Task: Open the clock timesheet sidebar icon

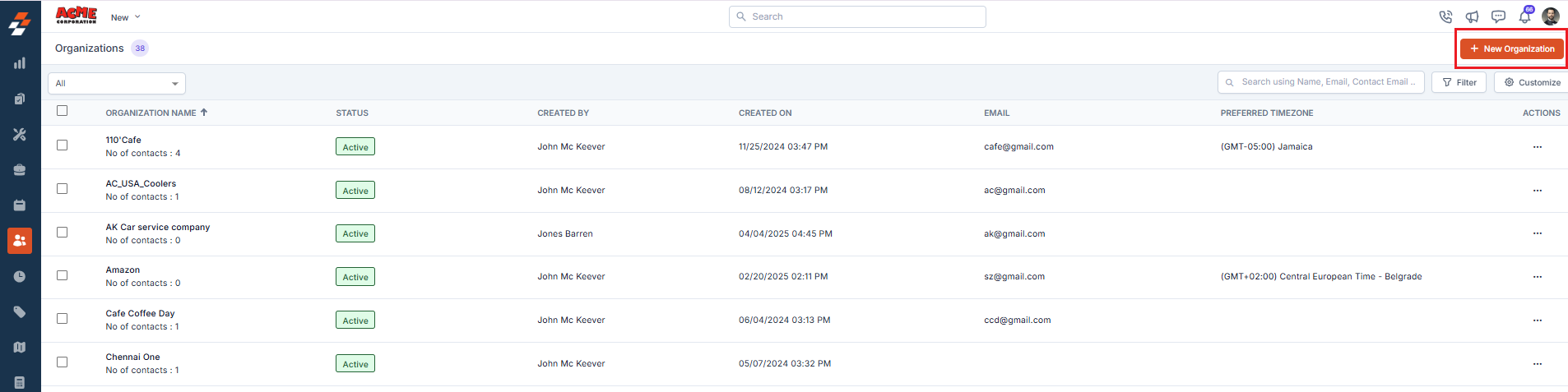Action: (20, 277)
